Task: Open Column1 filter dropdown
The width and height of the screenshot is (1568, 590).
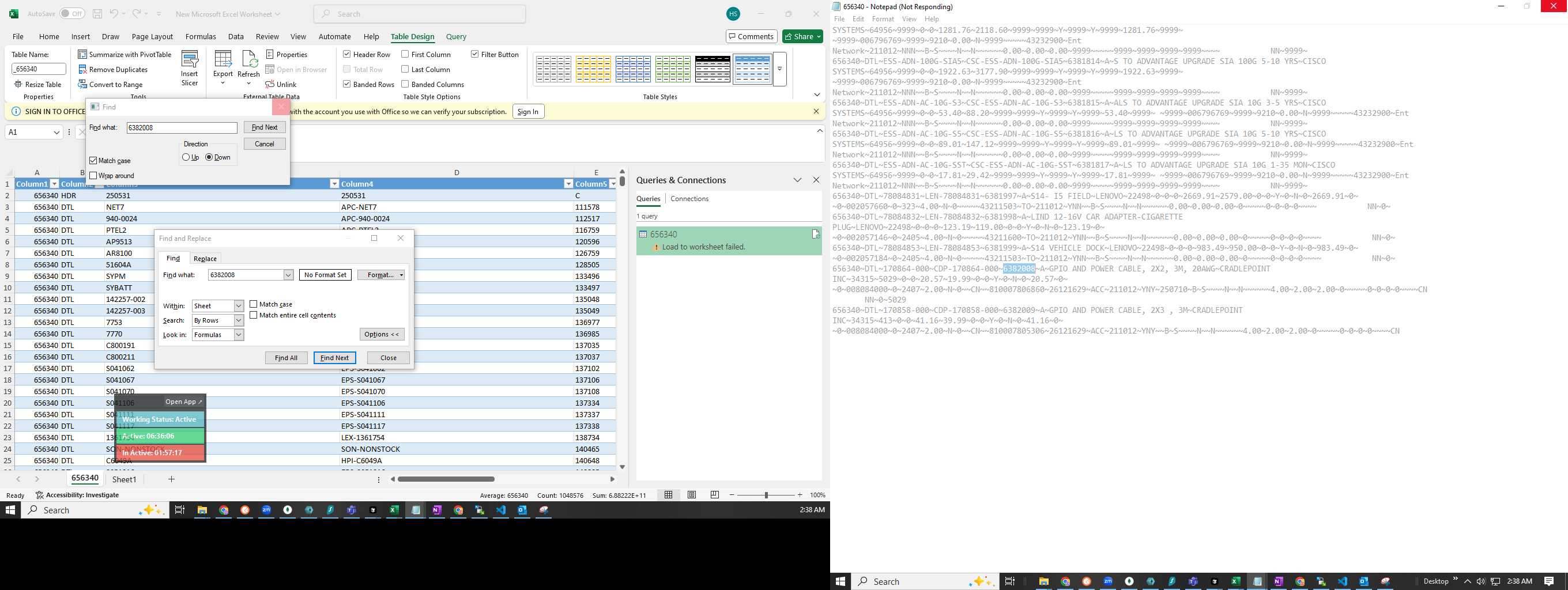Action: [x=54, y=184]
